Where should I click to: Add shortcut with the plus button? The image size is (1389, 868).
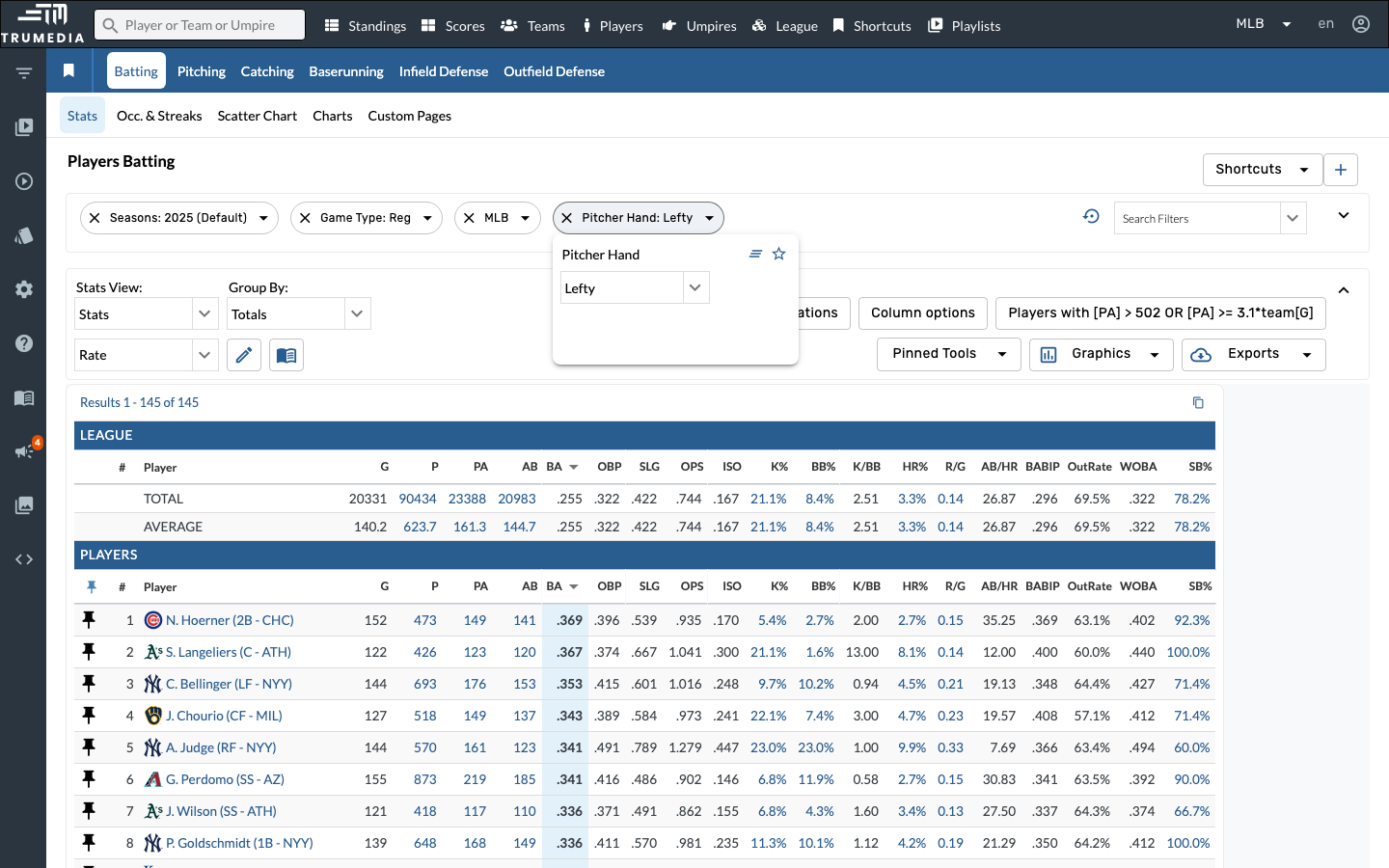(x=1341, y=170)
